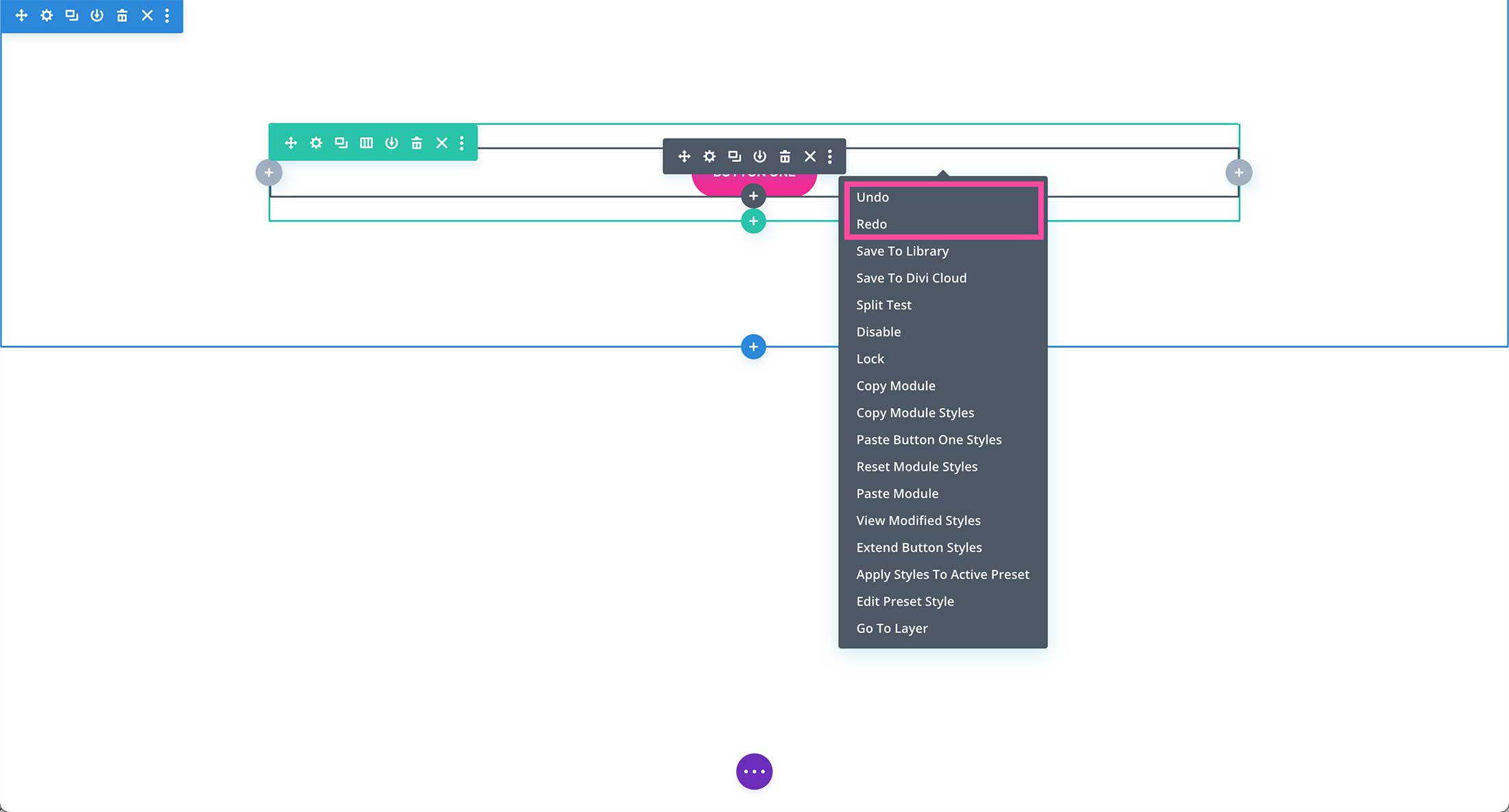Viewport: 1509px width, 812px height.
Task: Delete section using blue toolbar trash icon
Action: tap(122, 15)
